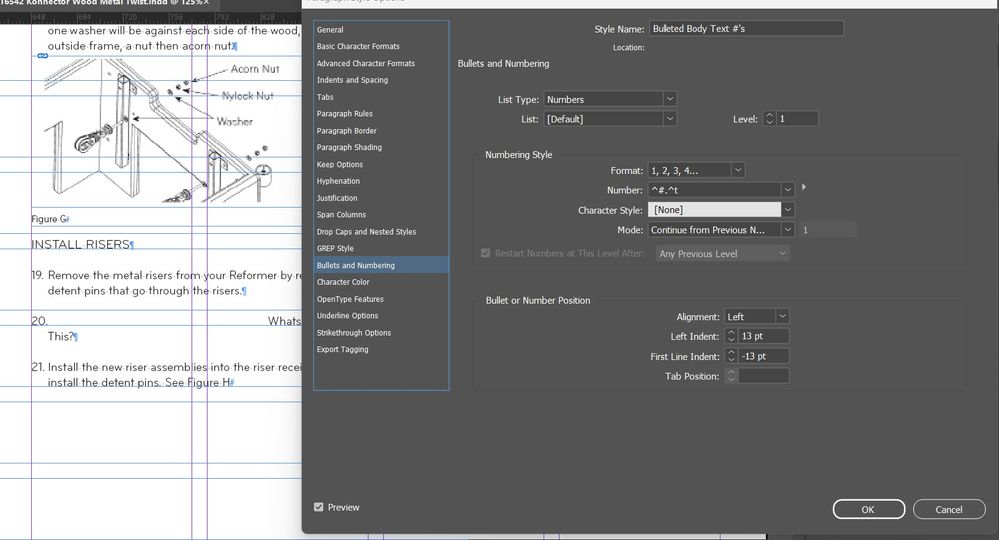Open Span Columns category
This screenshot has width=999, height=540.
pyautogui.click(x=381, y=215)
